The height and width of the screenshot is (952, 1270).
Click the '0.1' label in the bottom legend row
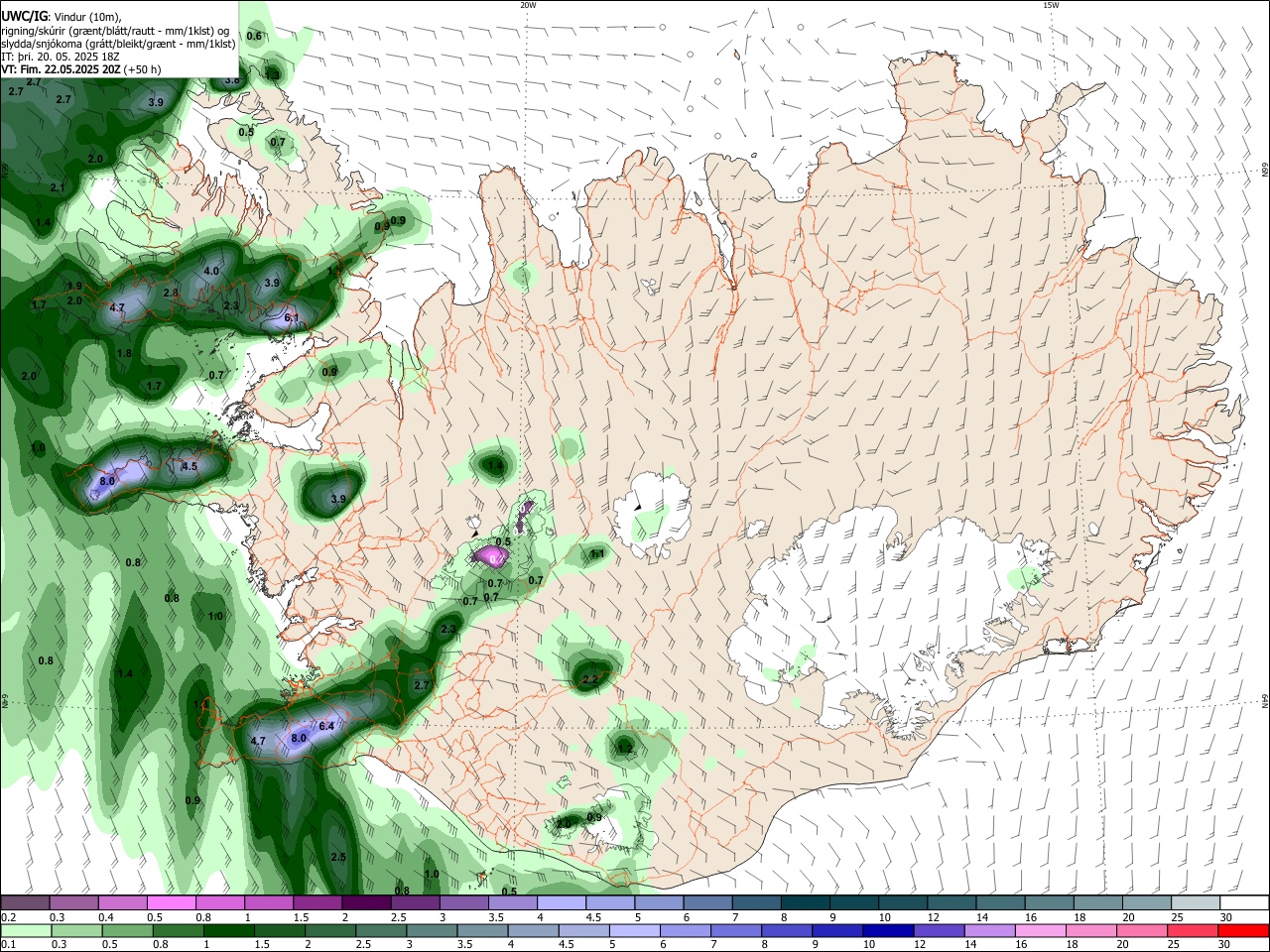coord(8,943)
